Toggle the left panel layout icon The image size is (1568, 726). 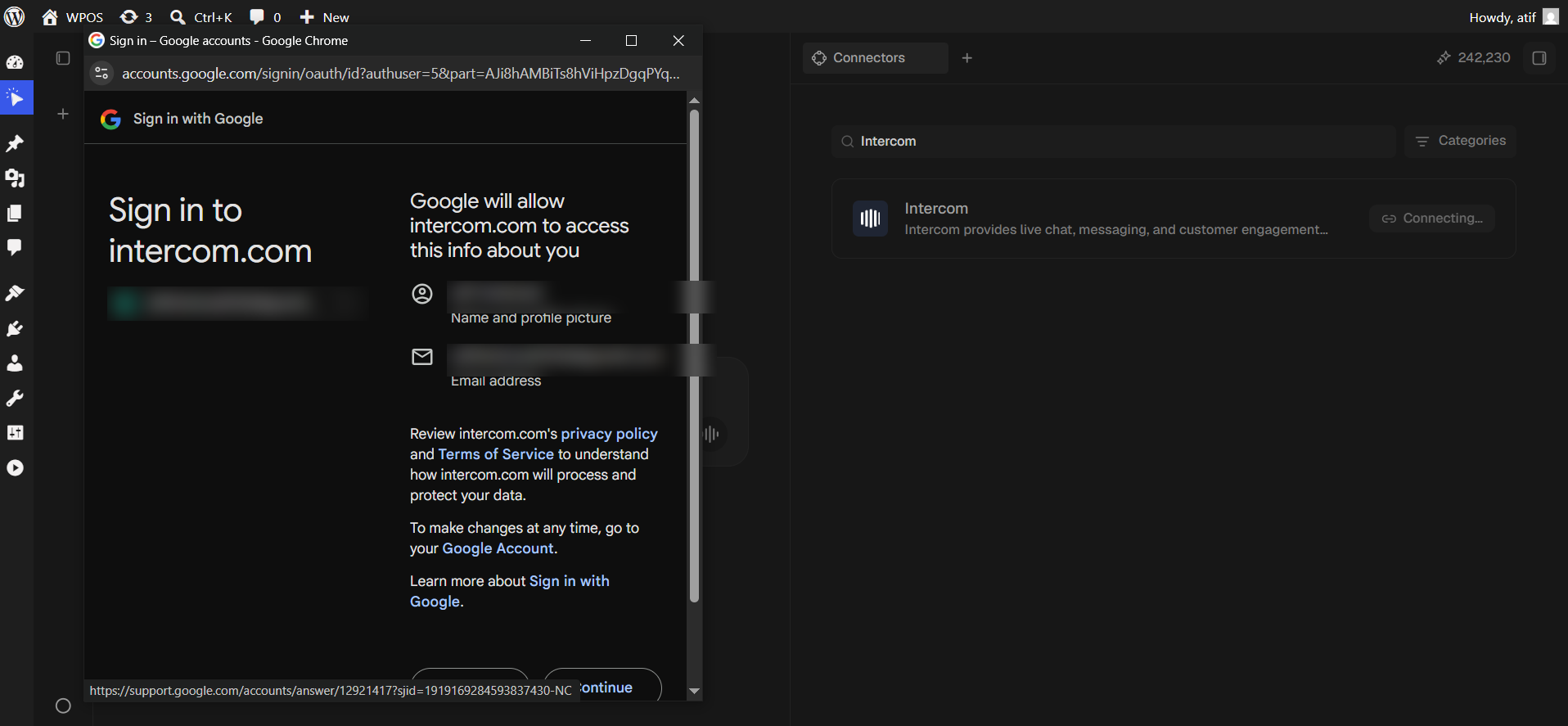click(63, 58)
